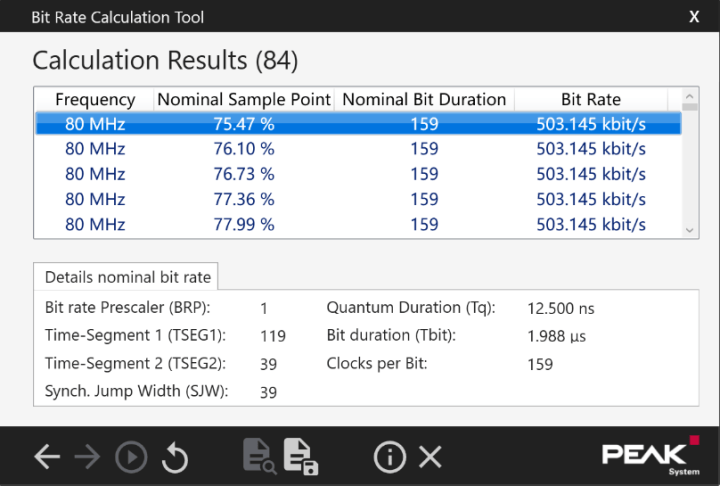Click the PEAK System logo
Image resolution: width=720 pixels, height=486 pixels.
click(651, 455)
